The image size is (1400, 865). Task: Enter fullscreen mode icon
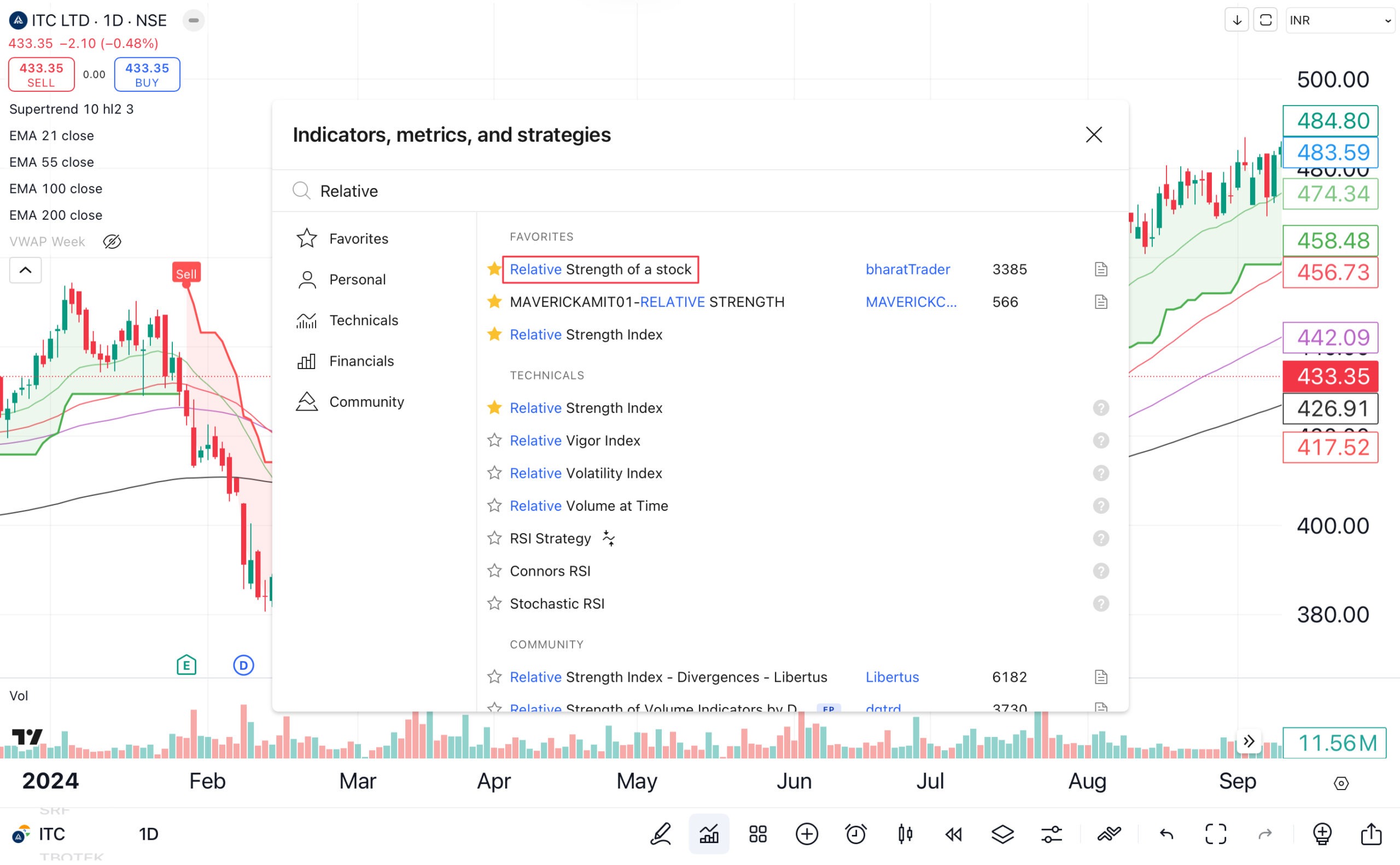1215,834
